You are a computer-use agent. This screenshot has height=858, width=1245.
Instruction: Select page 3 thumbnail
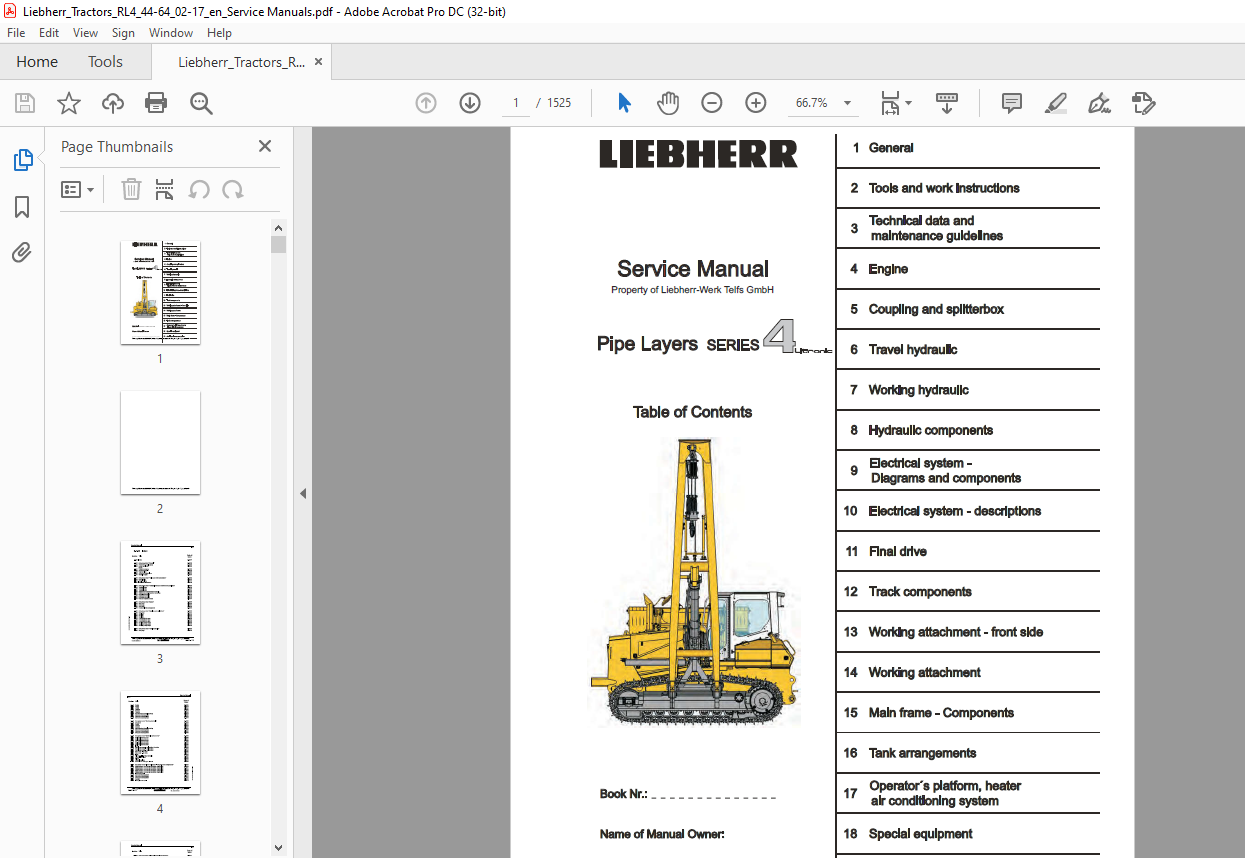point(160,592)
